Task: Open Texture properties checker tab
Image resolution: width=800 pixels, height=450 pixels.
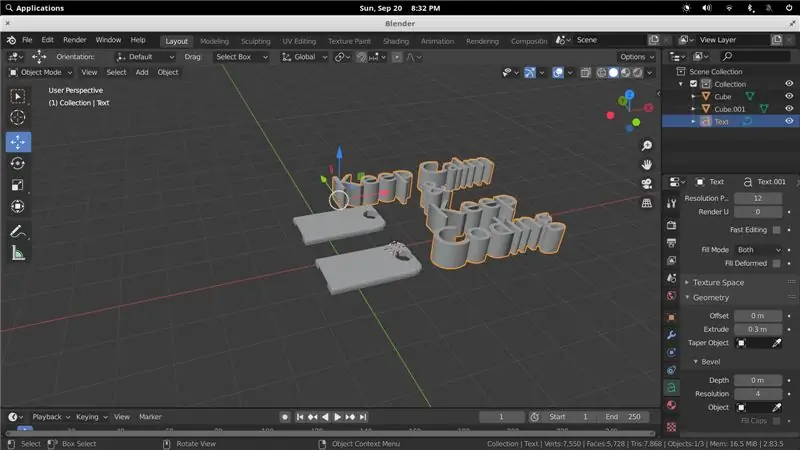Action: [671, 427]
